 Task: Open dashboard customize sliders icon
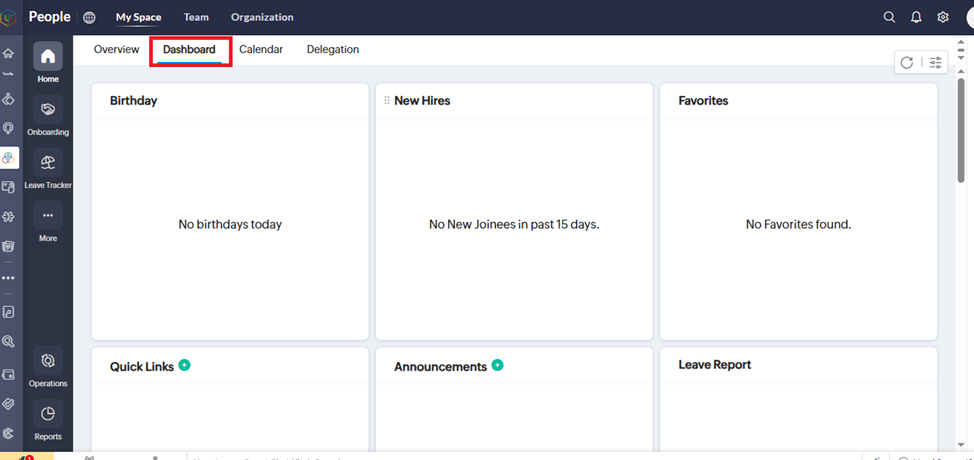[935, 63]
